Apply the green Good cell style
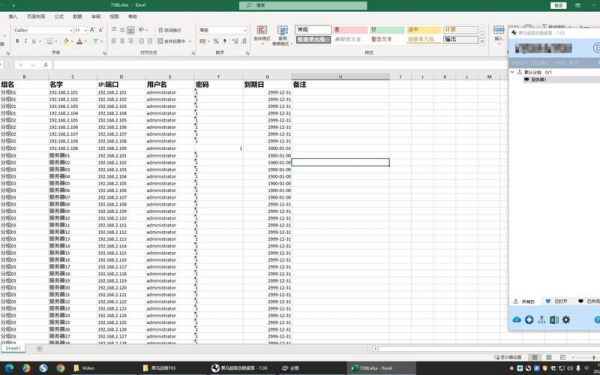Screen dimensions: 600x375 click(387, 29)
